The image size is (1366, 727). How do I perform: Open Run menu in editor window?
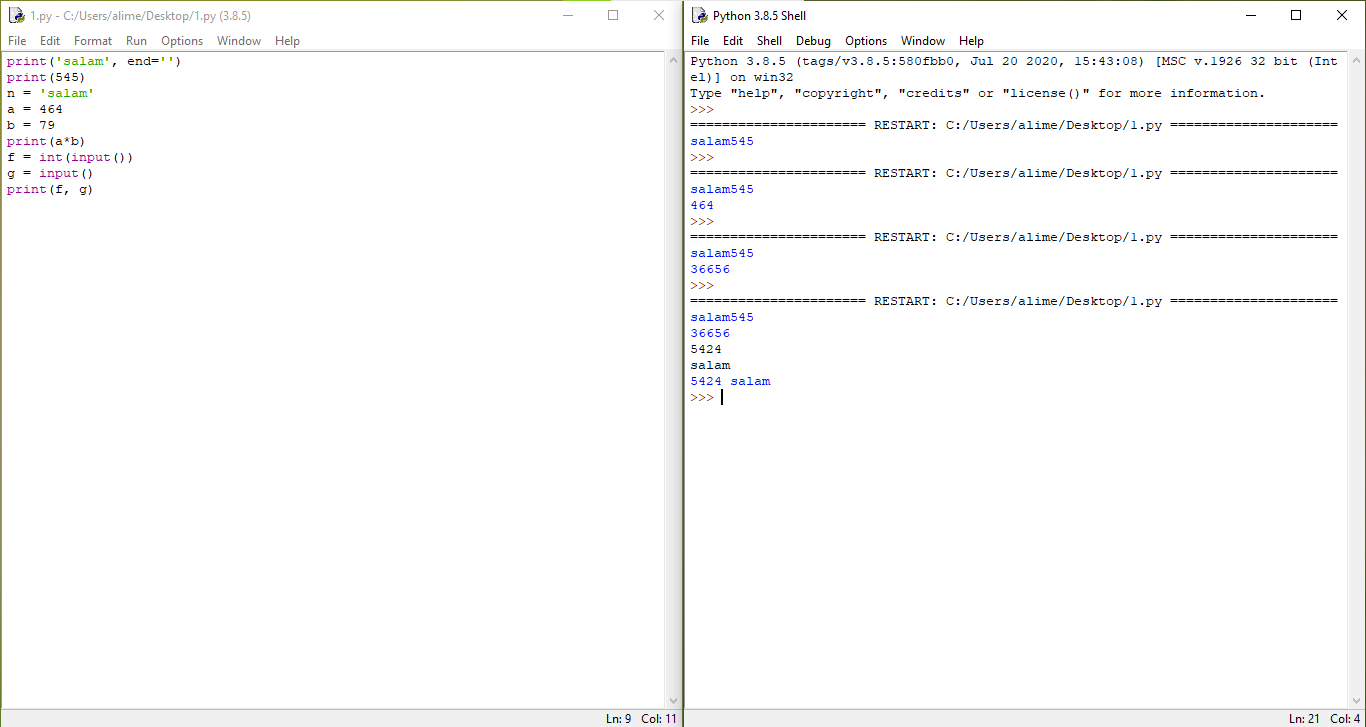[x=136, y=41]
